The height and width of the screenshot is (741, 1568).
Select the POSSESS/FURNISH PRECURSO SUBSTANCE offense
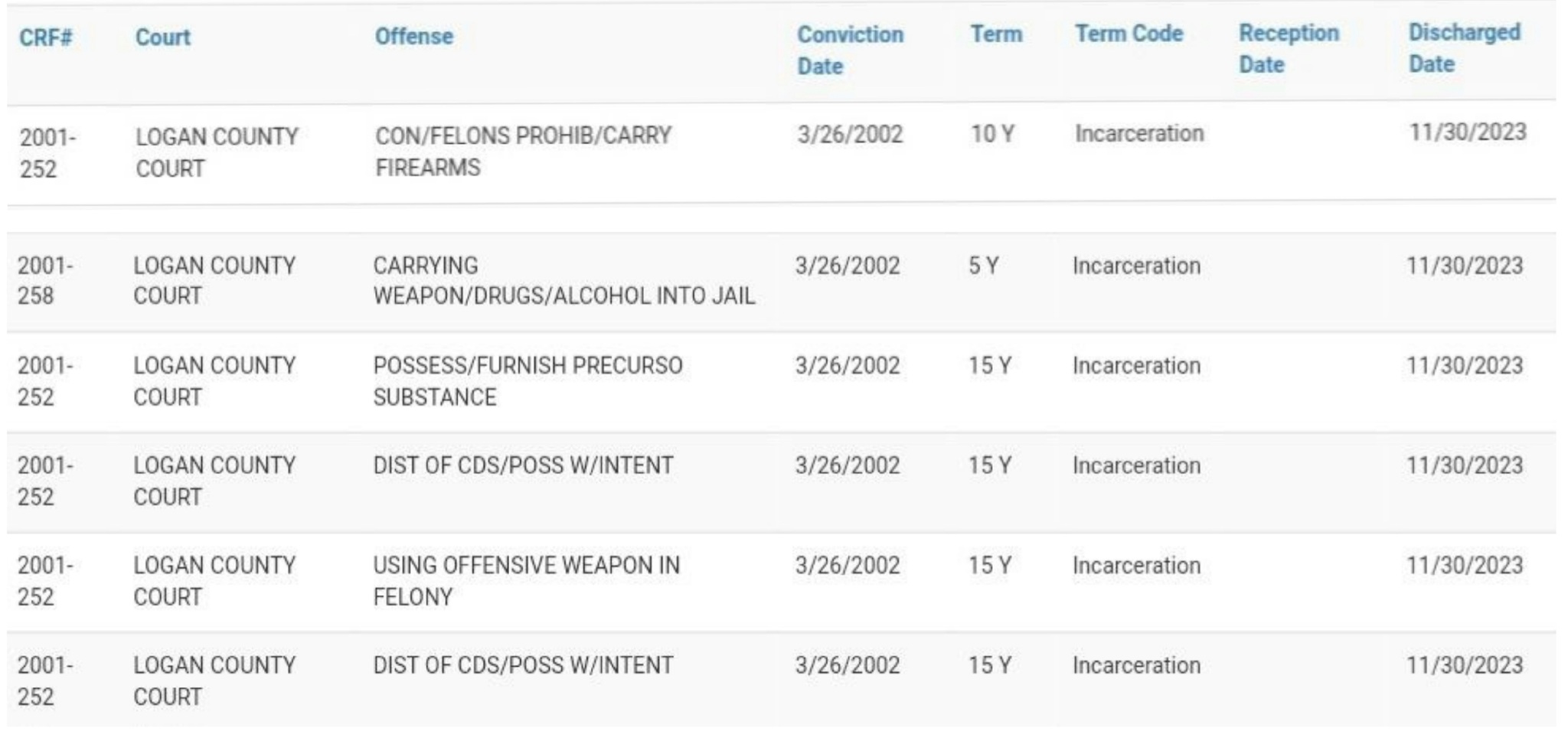[x=528, y=381]
